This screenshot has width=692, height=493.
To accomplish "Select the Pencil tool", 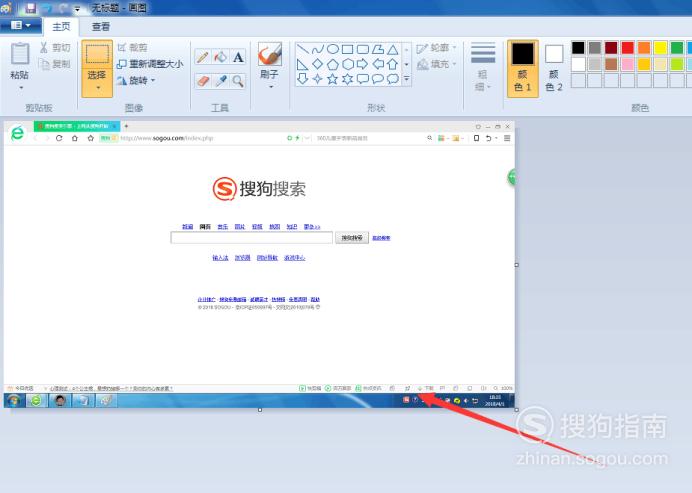I will pos(203,57).
